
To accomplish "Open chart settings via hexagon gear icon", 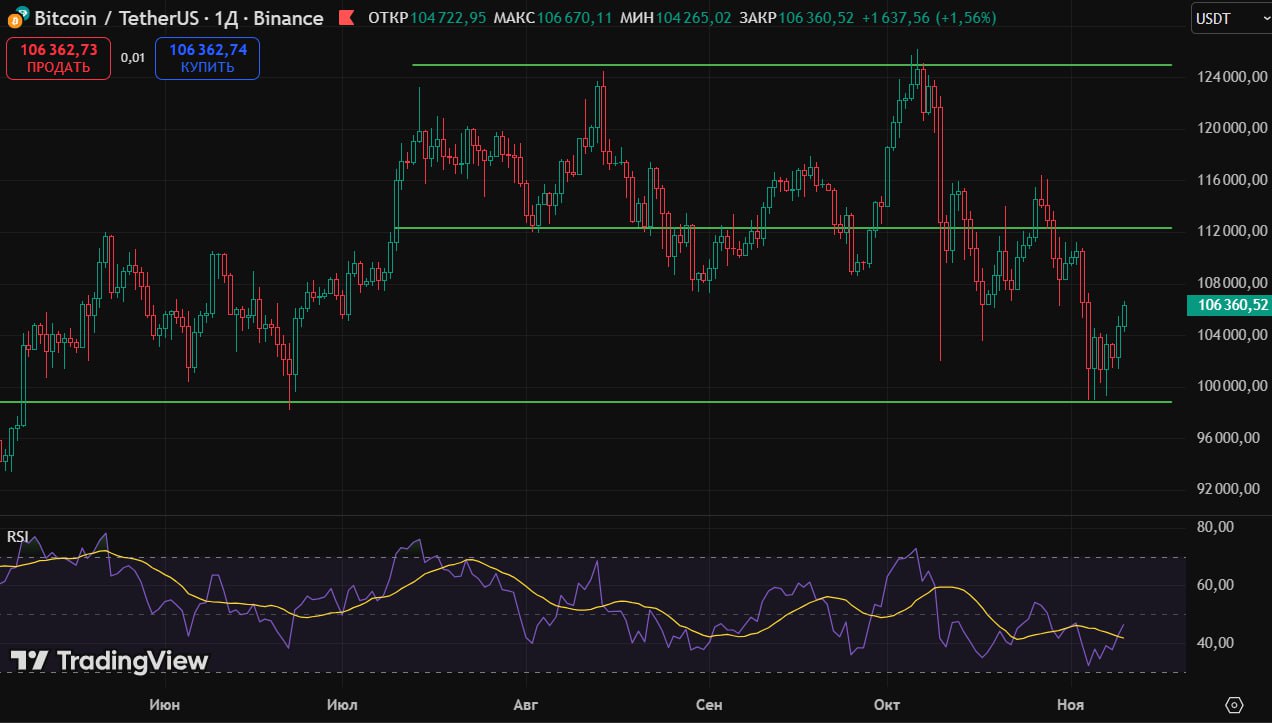I will pyautogui.click(x=1234, y=705).
